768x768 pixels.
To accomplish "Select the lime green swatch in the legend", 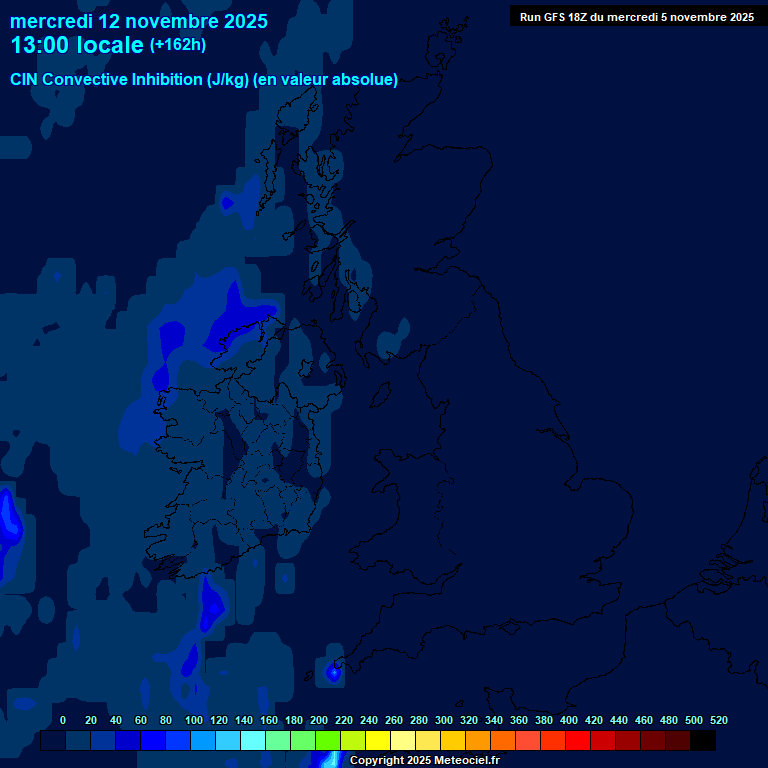I will 328,741.
